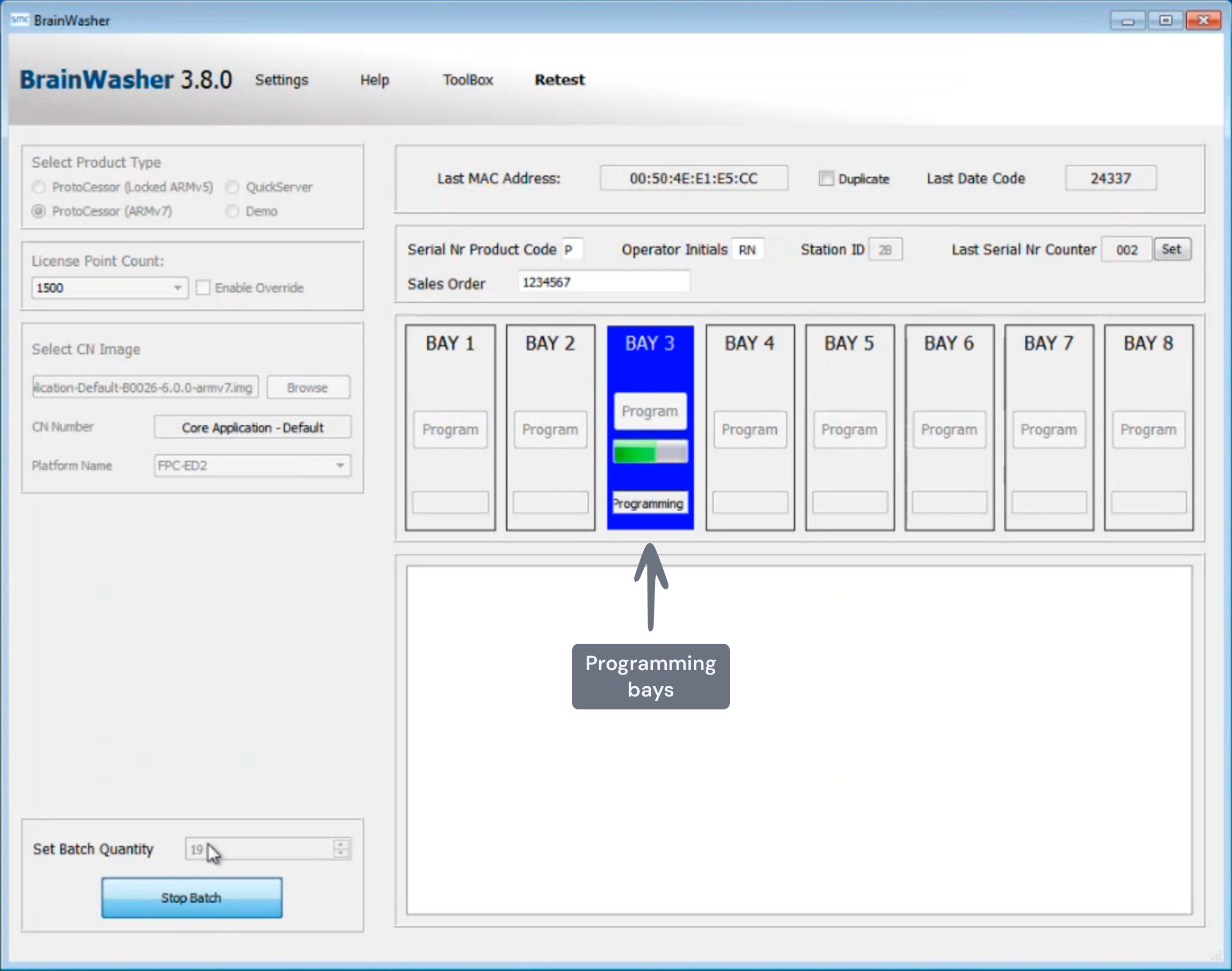Select ProtoCessor (Locked ARMv5) product type

[x=39, y=187]
